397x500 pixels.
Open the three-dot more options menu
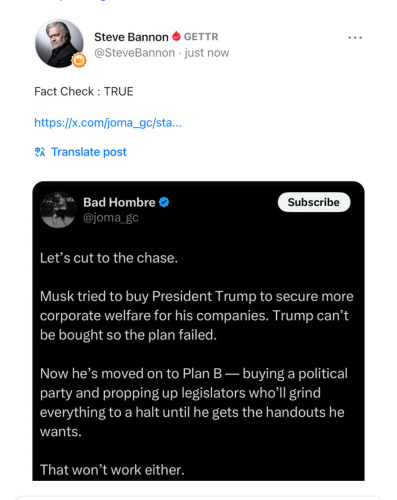click(x=355, y=37)
